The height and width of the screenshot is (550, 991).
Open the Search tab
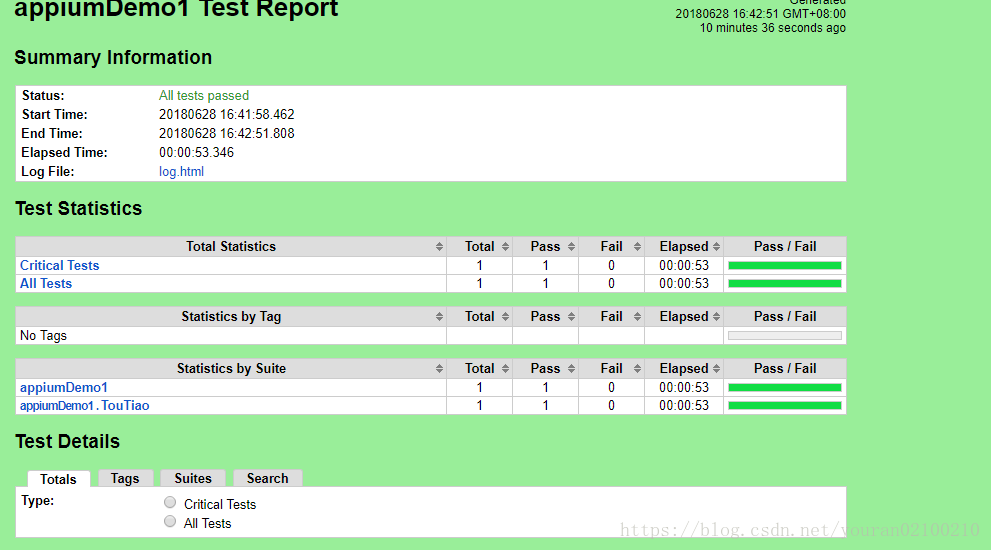267,479
